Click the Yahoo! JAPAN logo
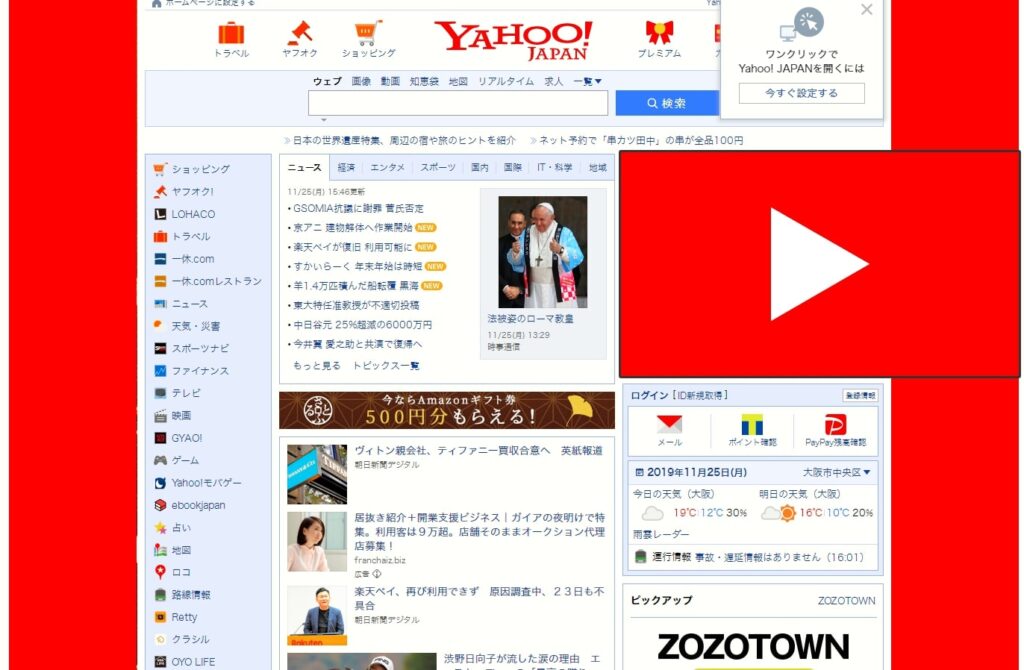This screenshot has width=1024, height=670. pos(513,40)
